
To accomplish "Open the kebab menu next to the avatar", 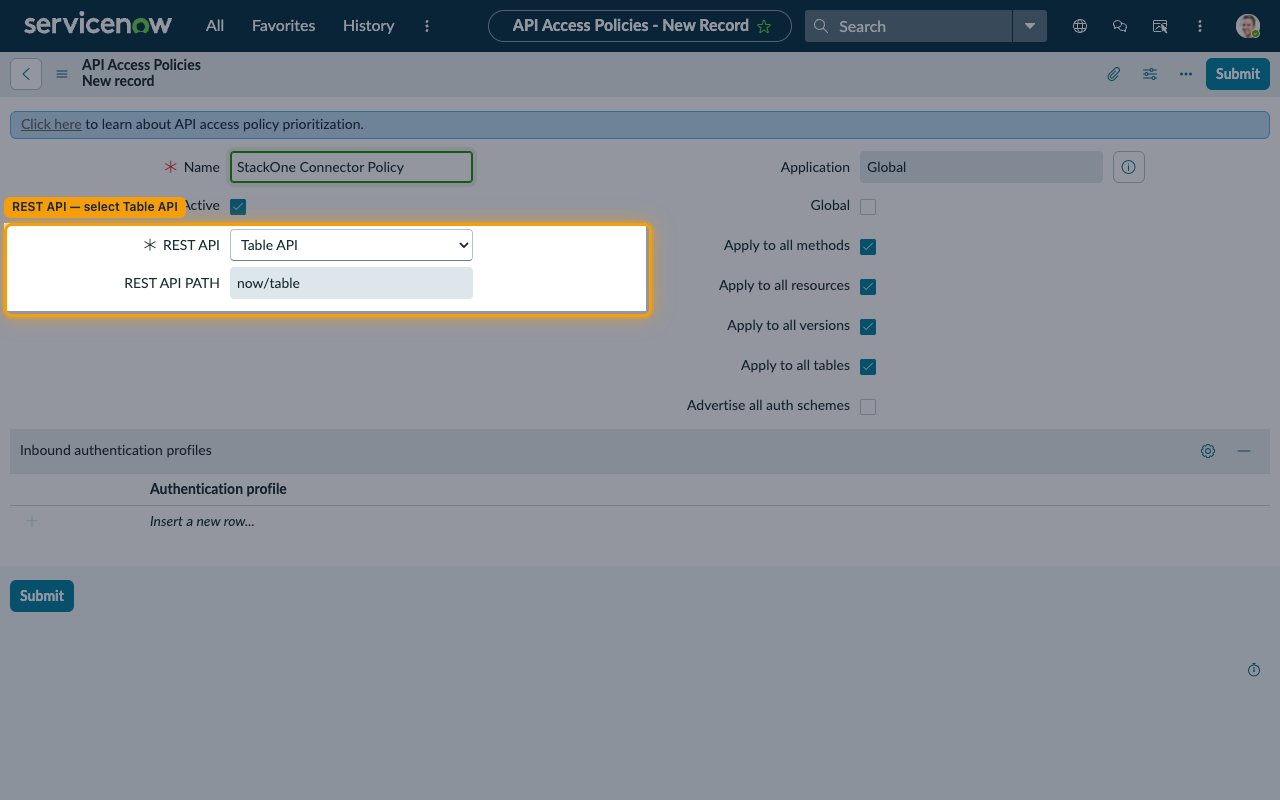I will pos(1200,27).
